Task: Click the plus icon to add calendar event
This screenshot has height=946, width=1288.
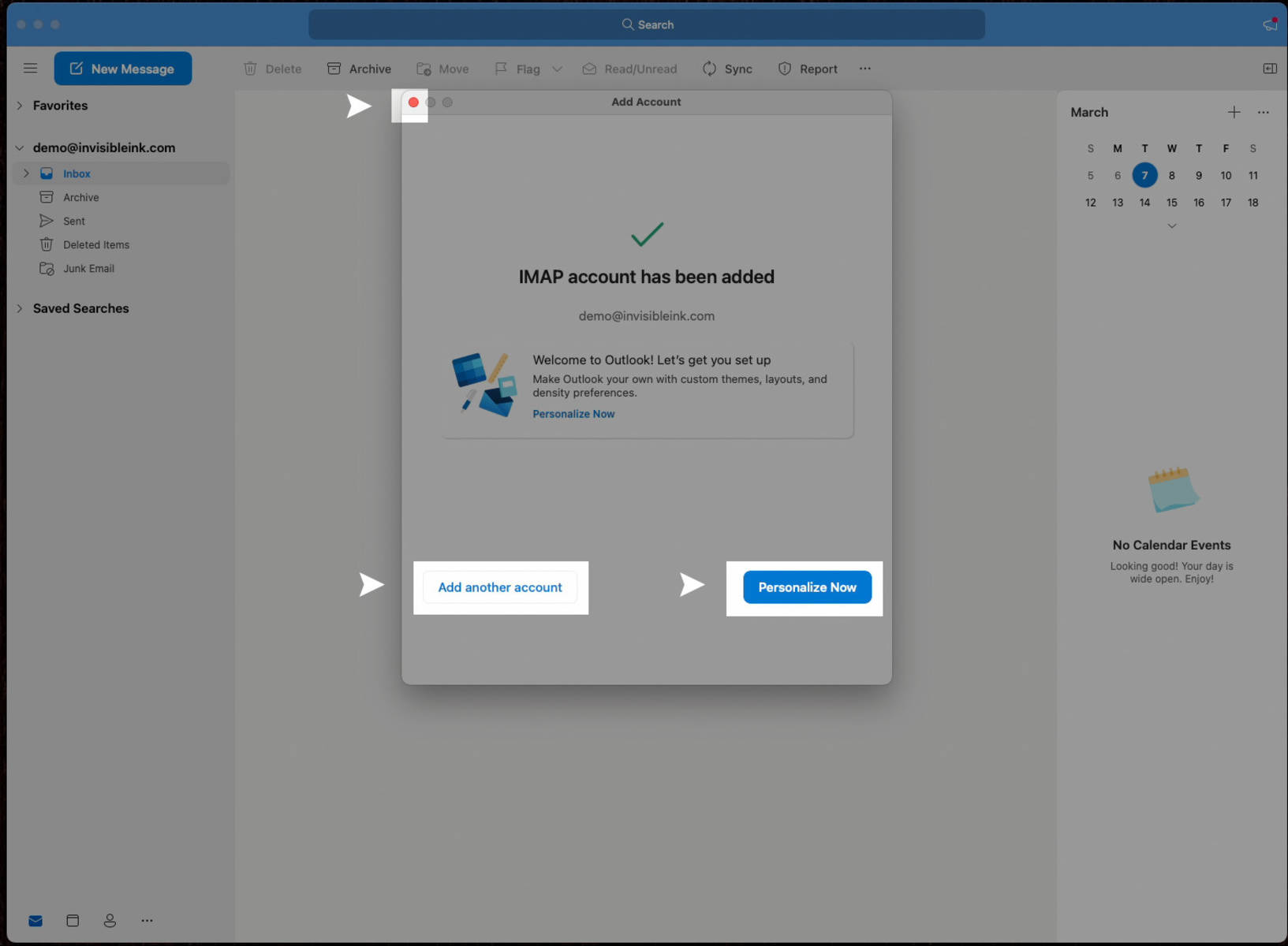Action: 1234,112
